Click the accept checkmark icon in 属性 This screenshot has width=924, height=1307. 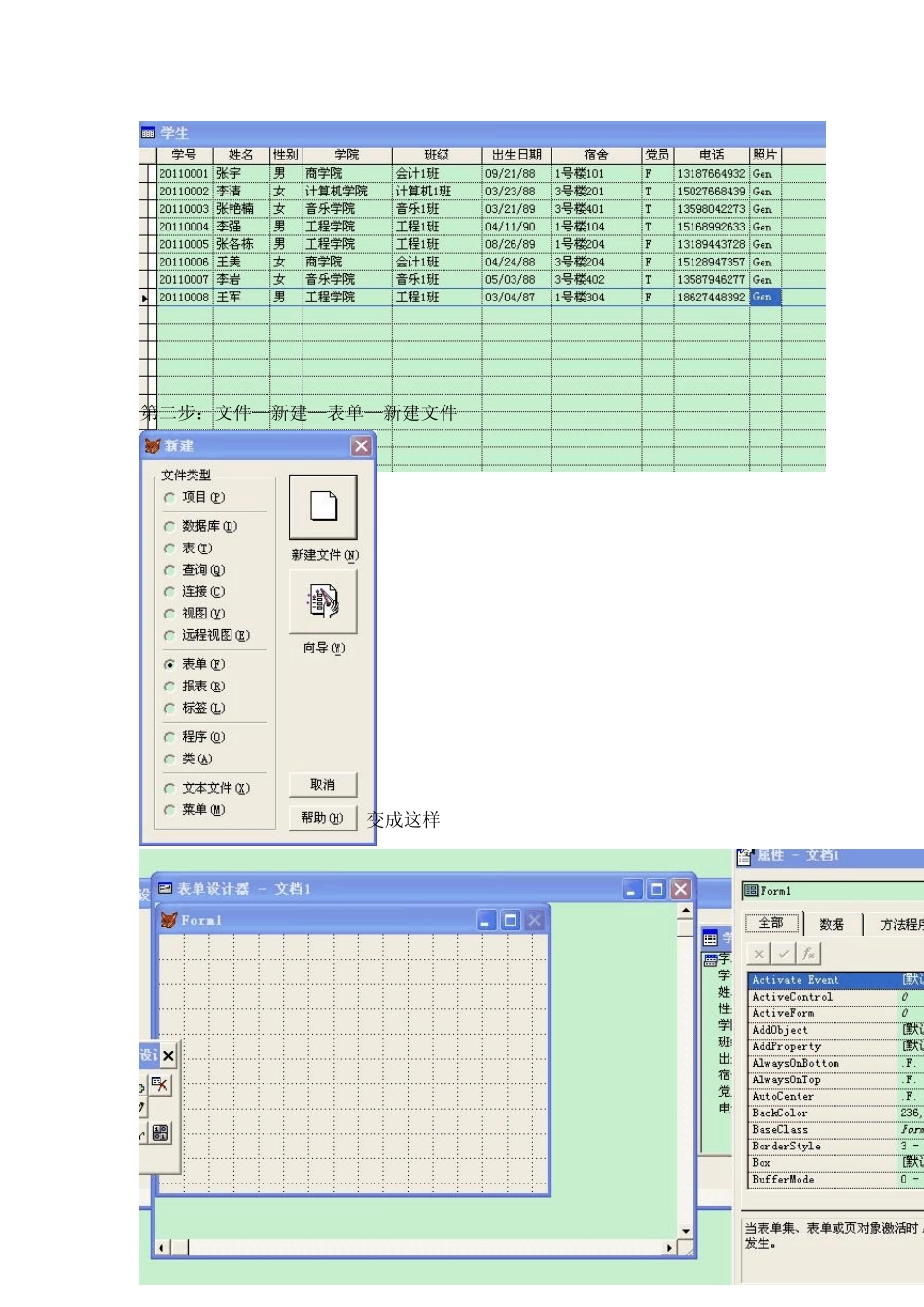[x=783, y=954]
